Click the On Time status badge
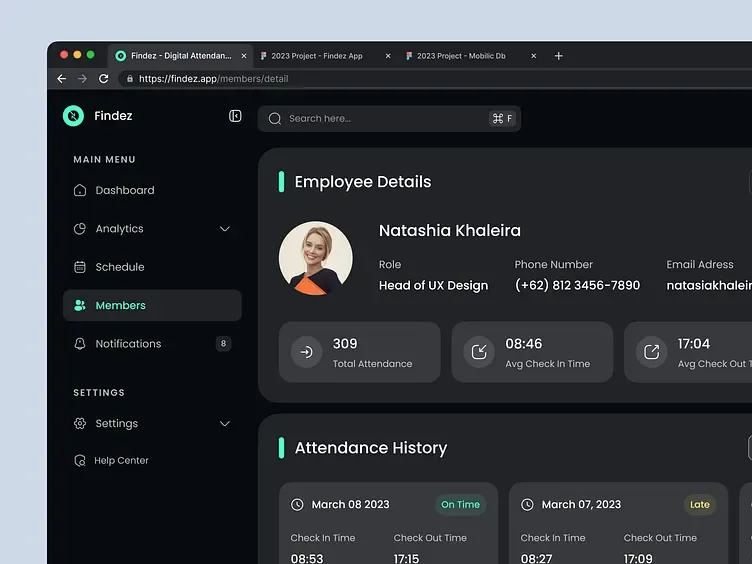The width and height of the screenshot is (752, 564). 460,505
